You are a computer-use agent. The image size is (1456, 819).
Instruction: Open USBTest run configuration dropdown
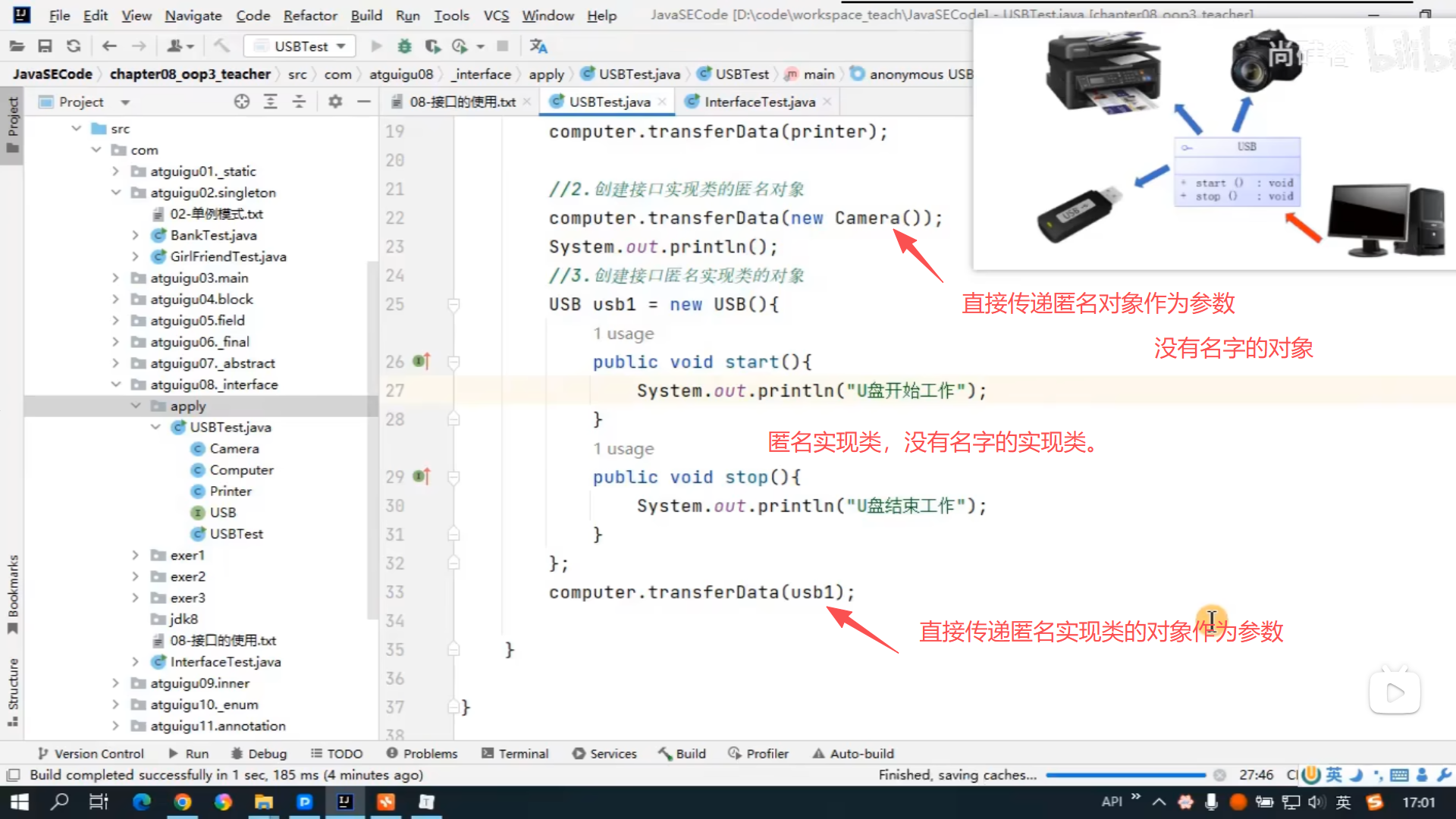point(300,46)
